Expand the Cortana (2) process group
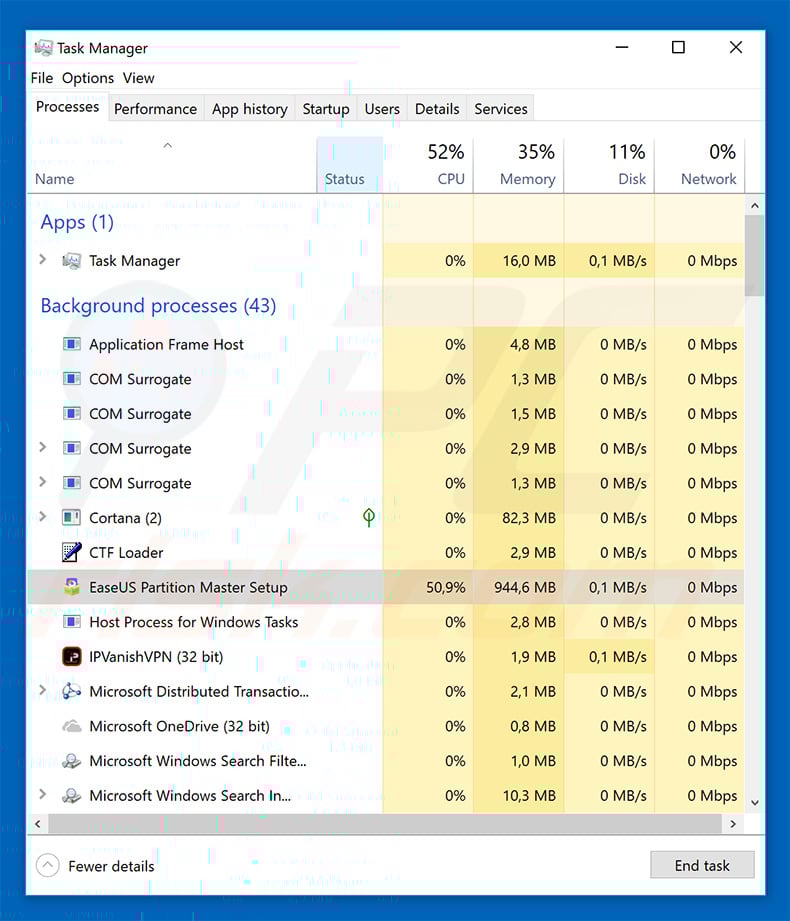The height and width of the screenshot is (921, 790). [42, 516]
